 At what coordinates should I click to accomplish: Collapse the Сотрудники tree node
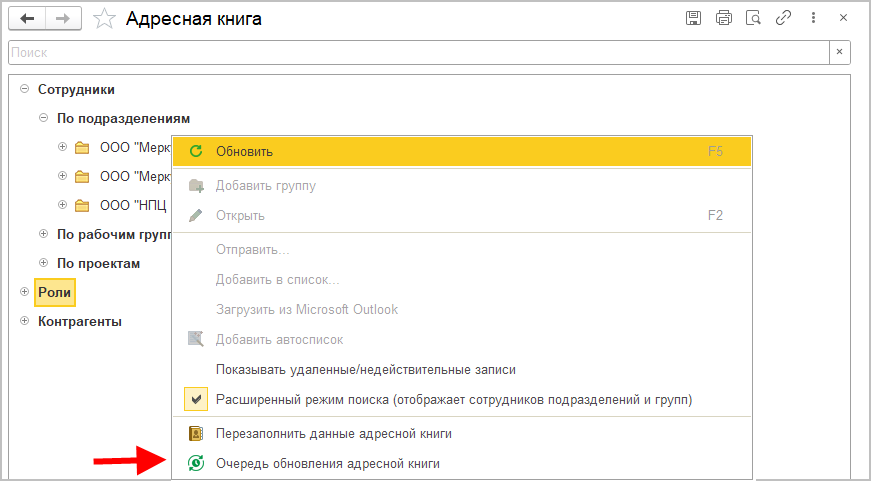point(24,89)
